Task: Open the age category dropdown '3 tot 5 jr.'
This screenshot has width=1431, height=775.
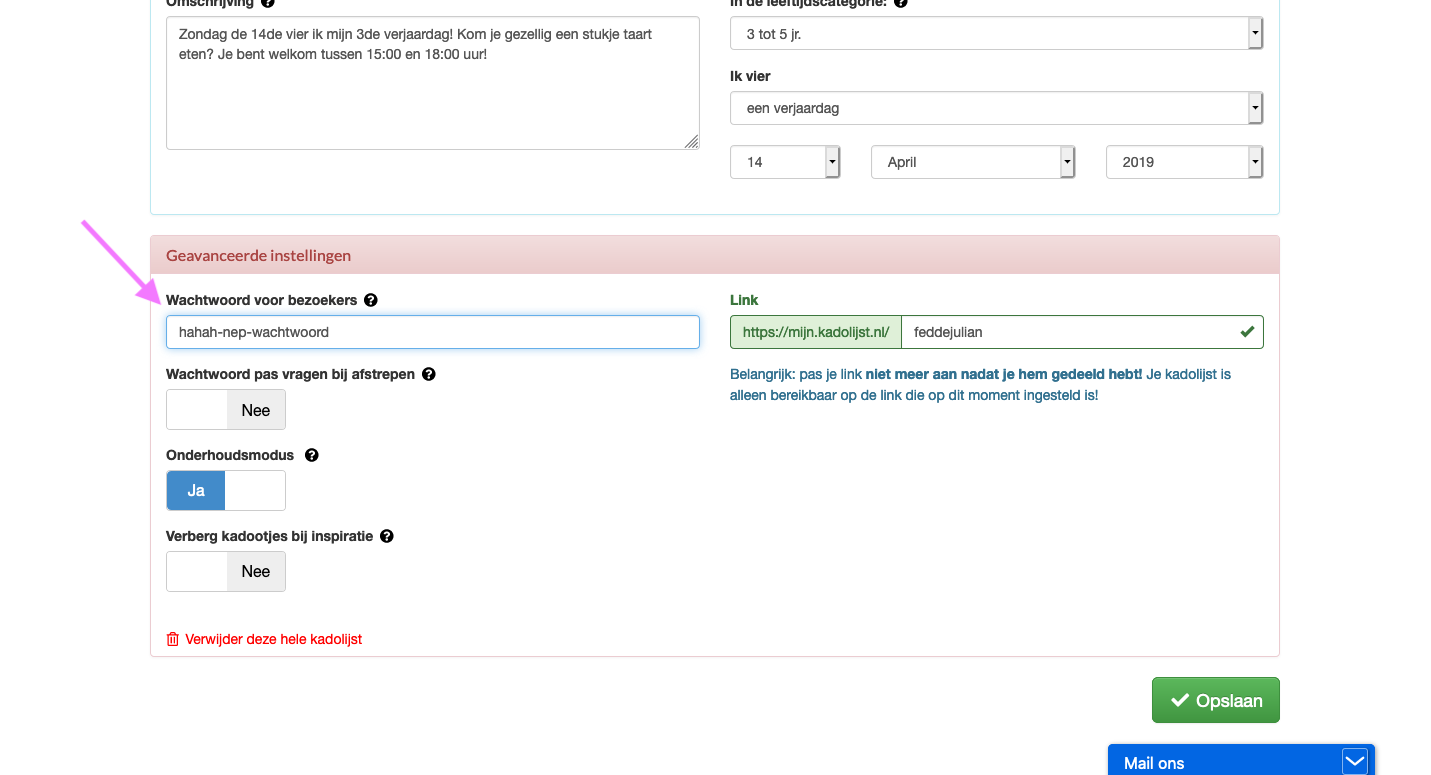Action: click(x=996, y=34)
